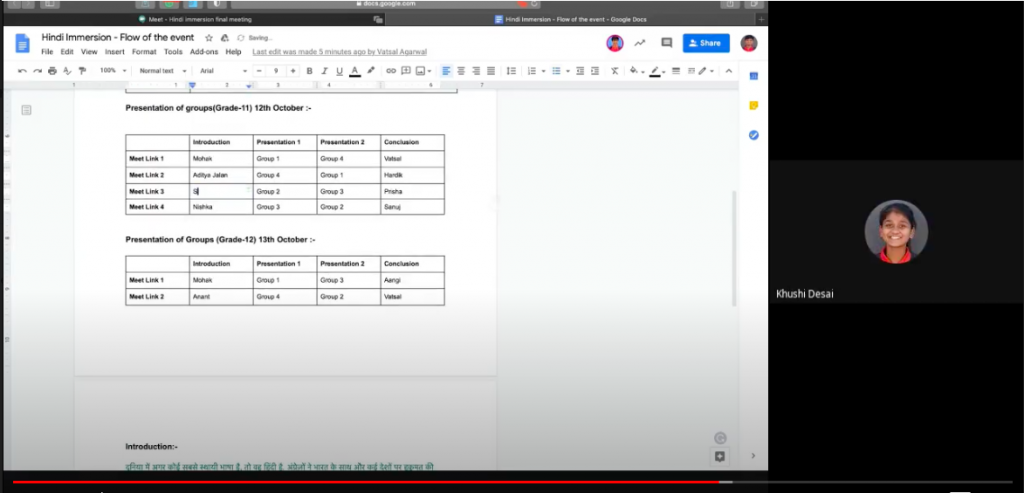Decrease font size with minus button
The image size is (1024, 493).
[259, 71]
